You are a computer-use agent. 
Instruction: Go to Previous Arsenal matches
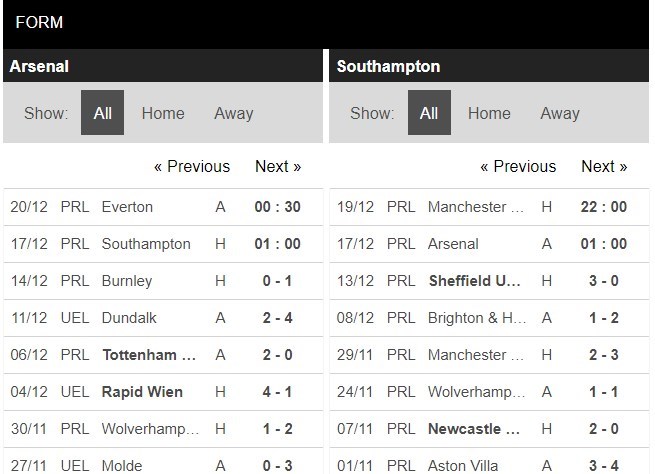pos(192,166)
